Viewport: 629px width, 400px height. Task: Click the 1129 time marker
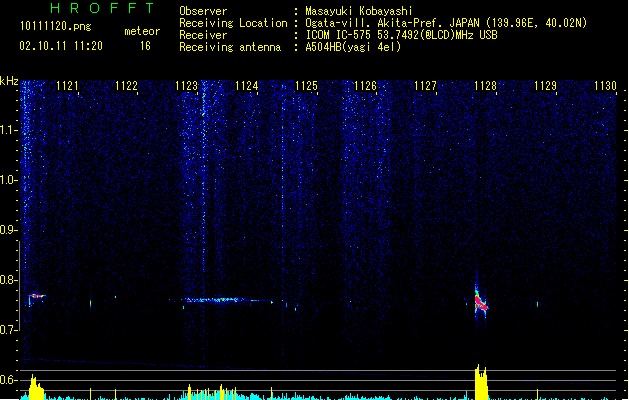point(545,86)
